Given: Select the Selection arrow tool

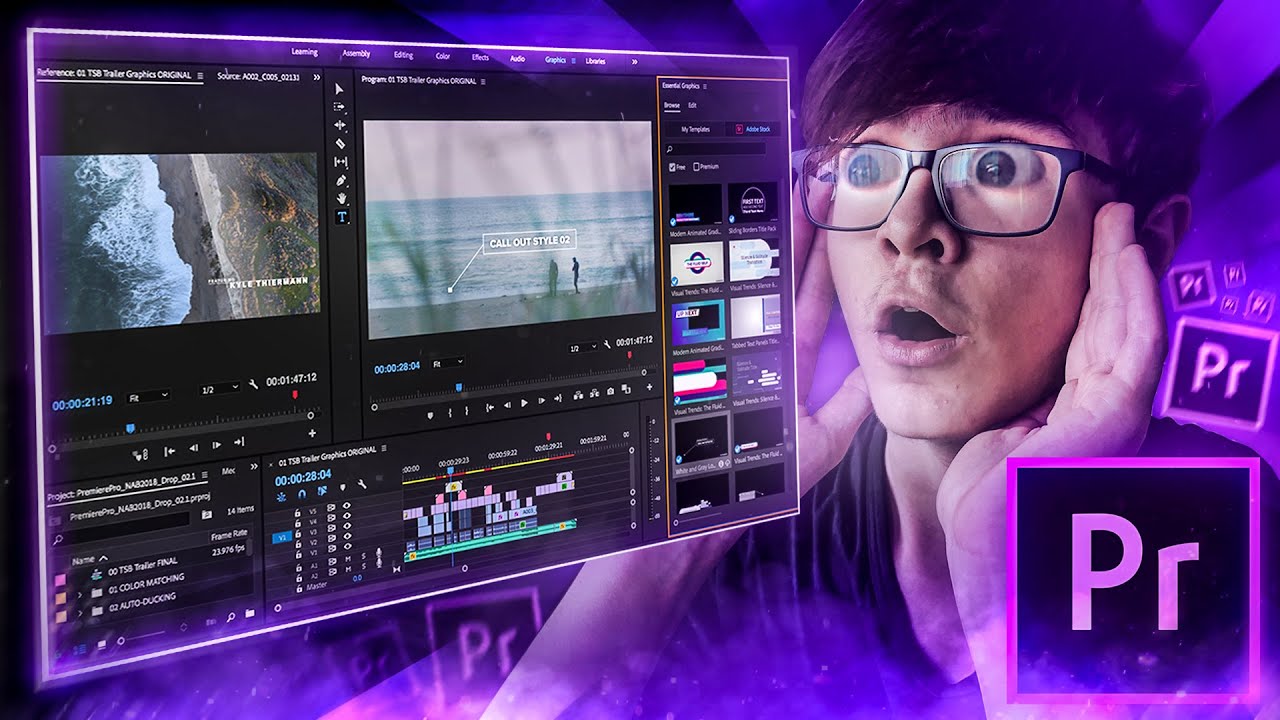Looking at the screenshot, I should [340, 89].
